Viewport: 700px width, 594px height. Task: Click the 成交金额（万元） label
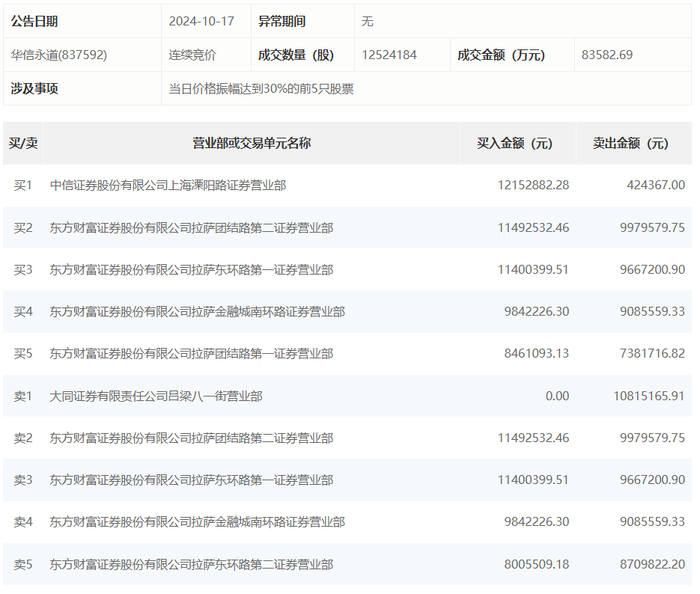[501, 55]
